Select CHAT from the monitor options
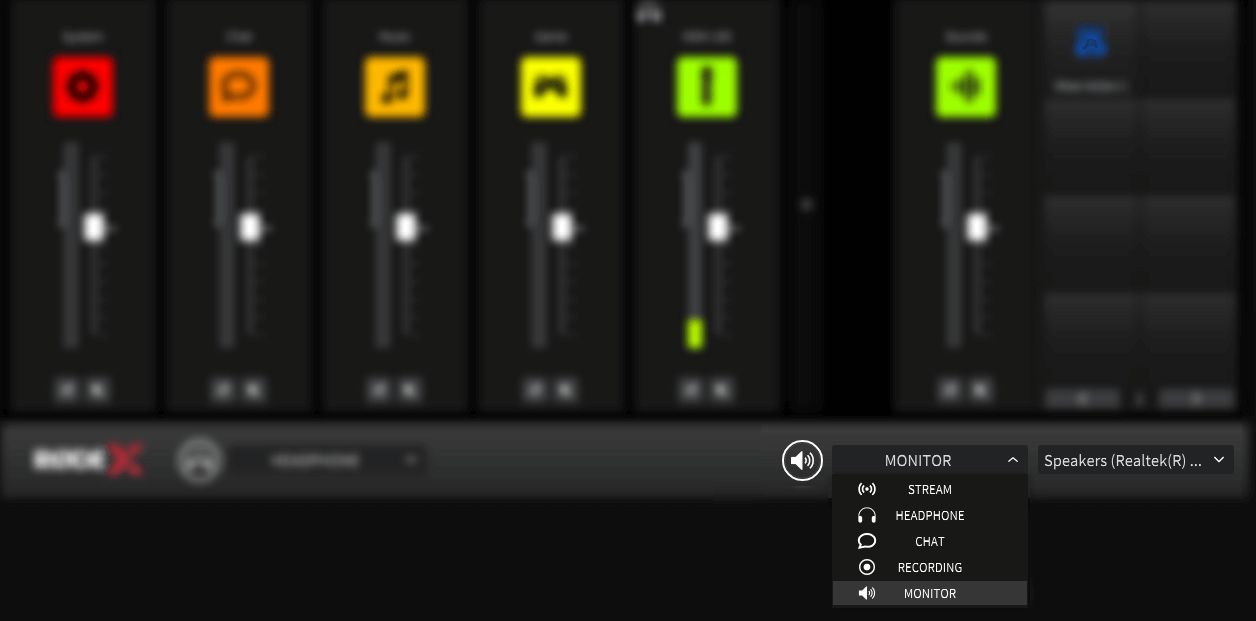Viewport: 1256px width, 621px height. pos(929,541)
